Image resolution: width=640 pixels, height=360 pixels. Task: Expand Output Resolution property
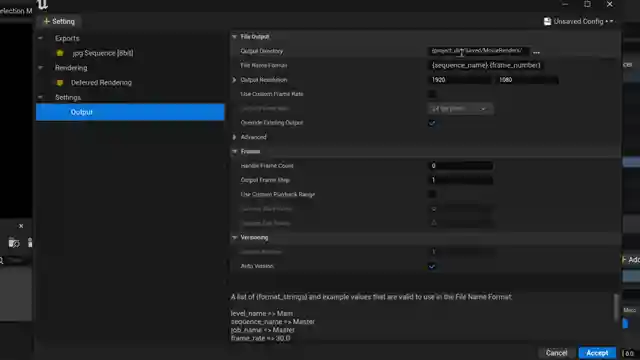point(234,80)
